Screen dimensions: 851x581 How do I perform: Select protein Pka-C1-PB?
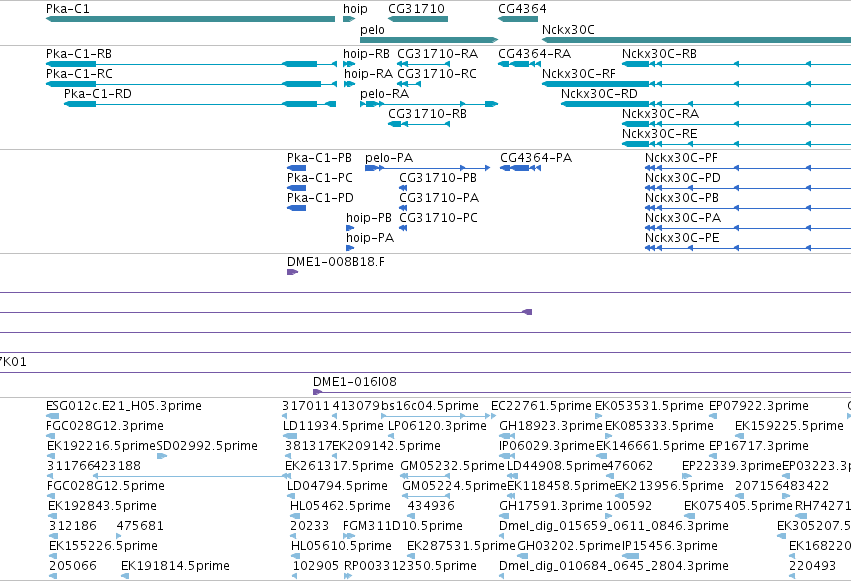(296, 168)
